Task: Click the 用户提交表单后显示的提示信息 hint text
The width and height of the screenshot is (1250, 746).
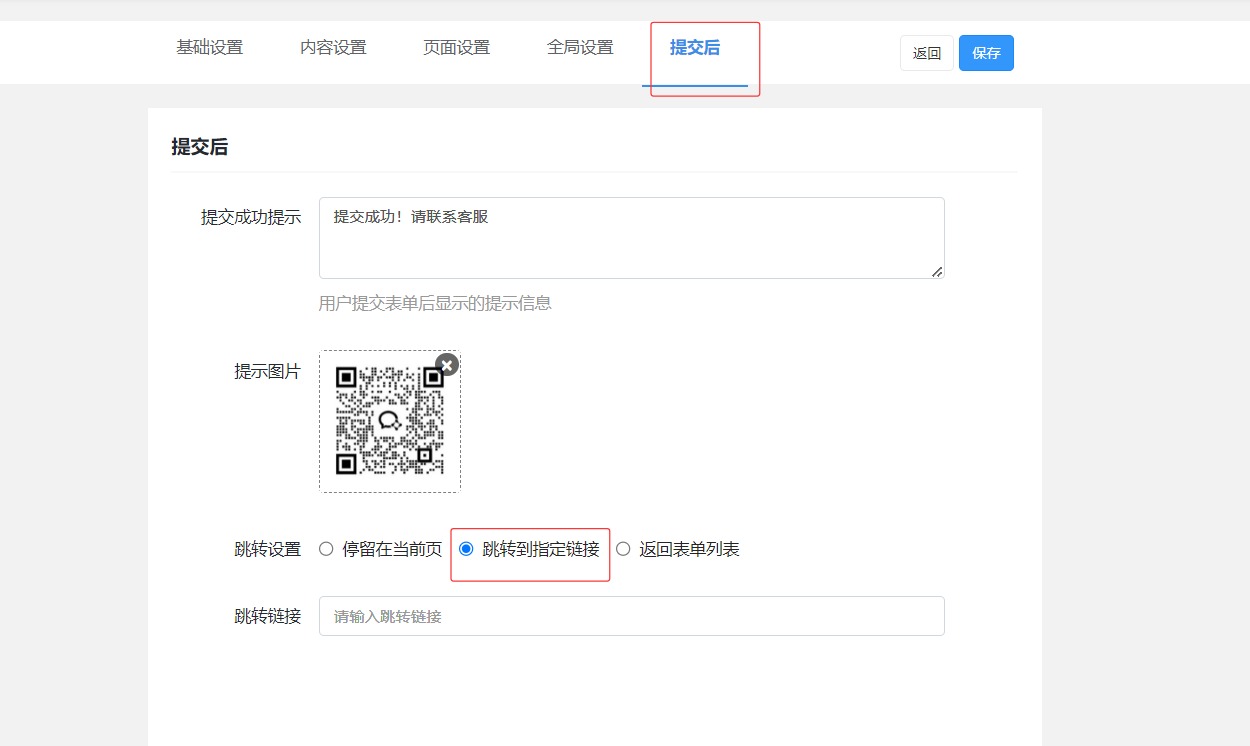Action: [435, 303]
